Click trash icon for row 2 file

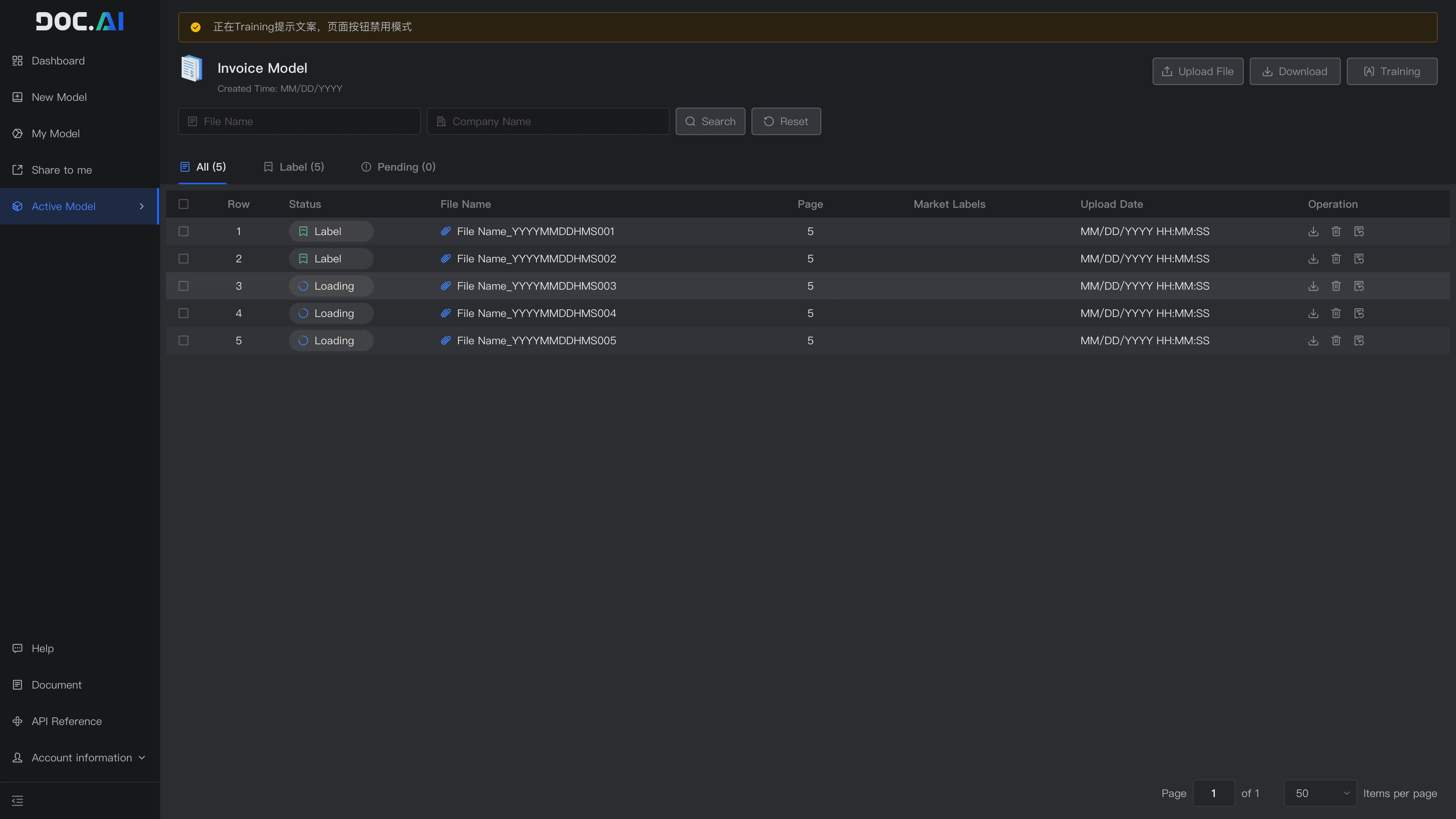tap(1335, 258)
